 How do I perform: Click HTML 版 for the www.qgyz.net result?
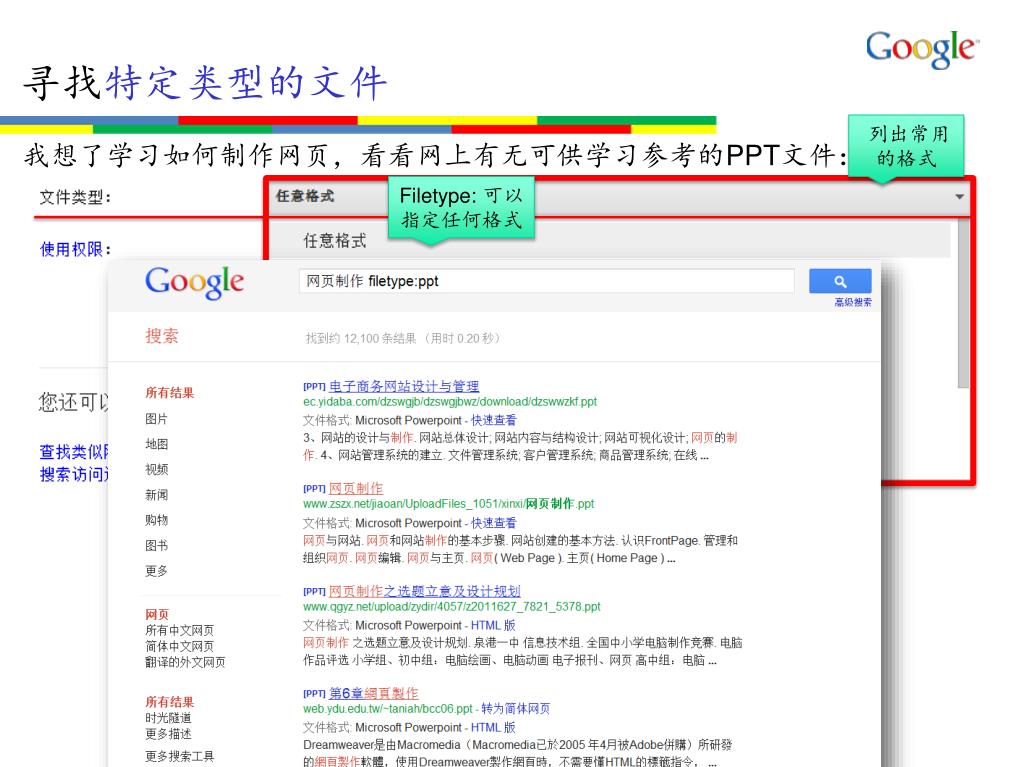[x=493, y=625]
